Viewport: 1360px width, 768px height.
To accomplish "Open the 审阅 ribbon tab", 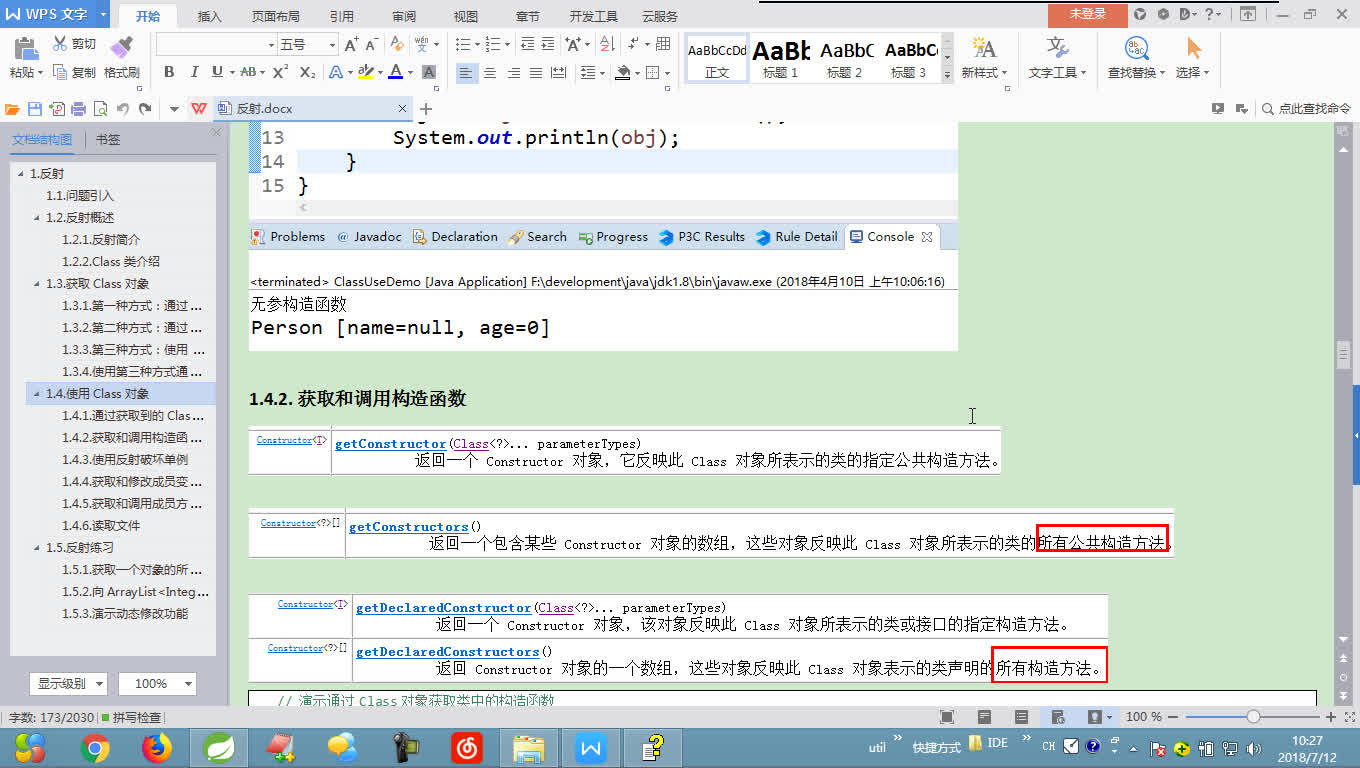I will click(404, 16).
